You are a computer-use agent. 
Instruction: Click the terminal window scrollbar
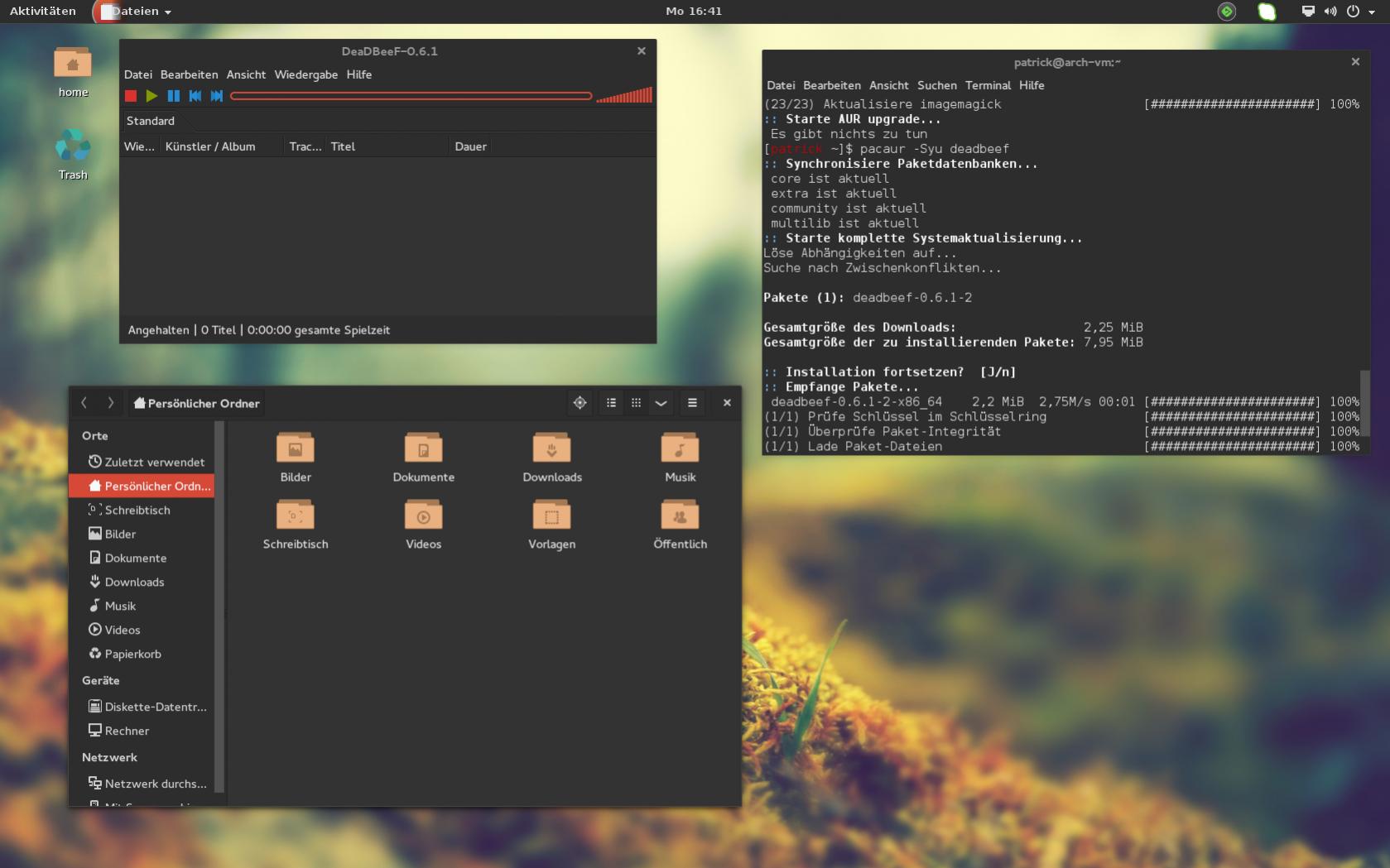(x=1364, y=404)
